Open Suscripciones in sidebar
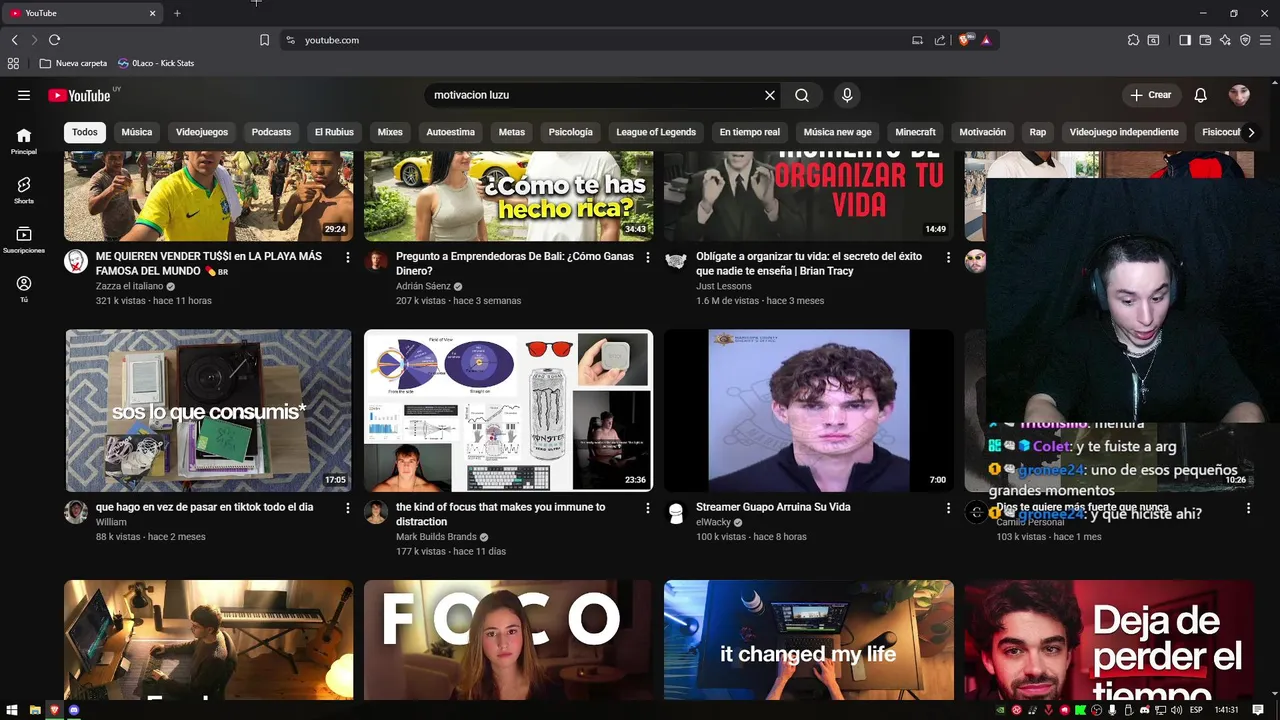 click(24, 239)
